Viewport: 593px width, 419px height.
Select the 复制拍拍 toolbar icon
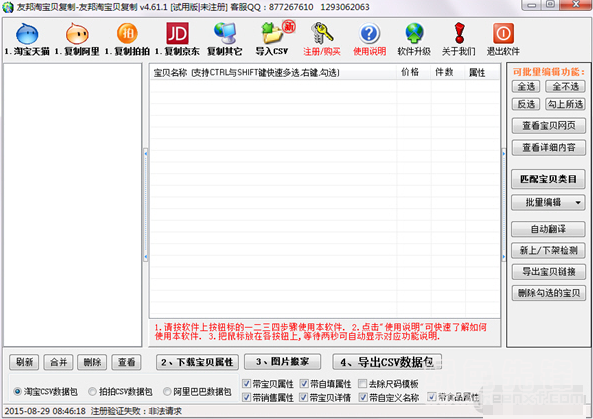pos(127,34)
